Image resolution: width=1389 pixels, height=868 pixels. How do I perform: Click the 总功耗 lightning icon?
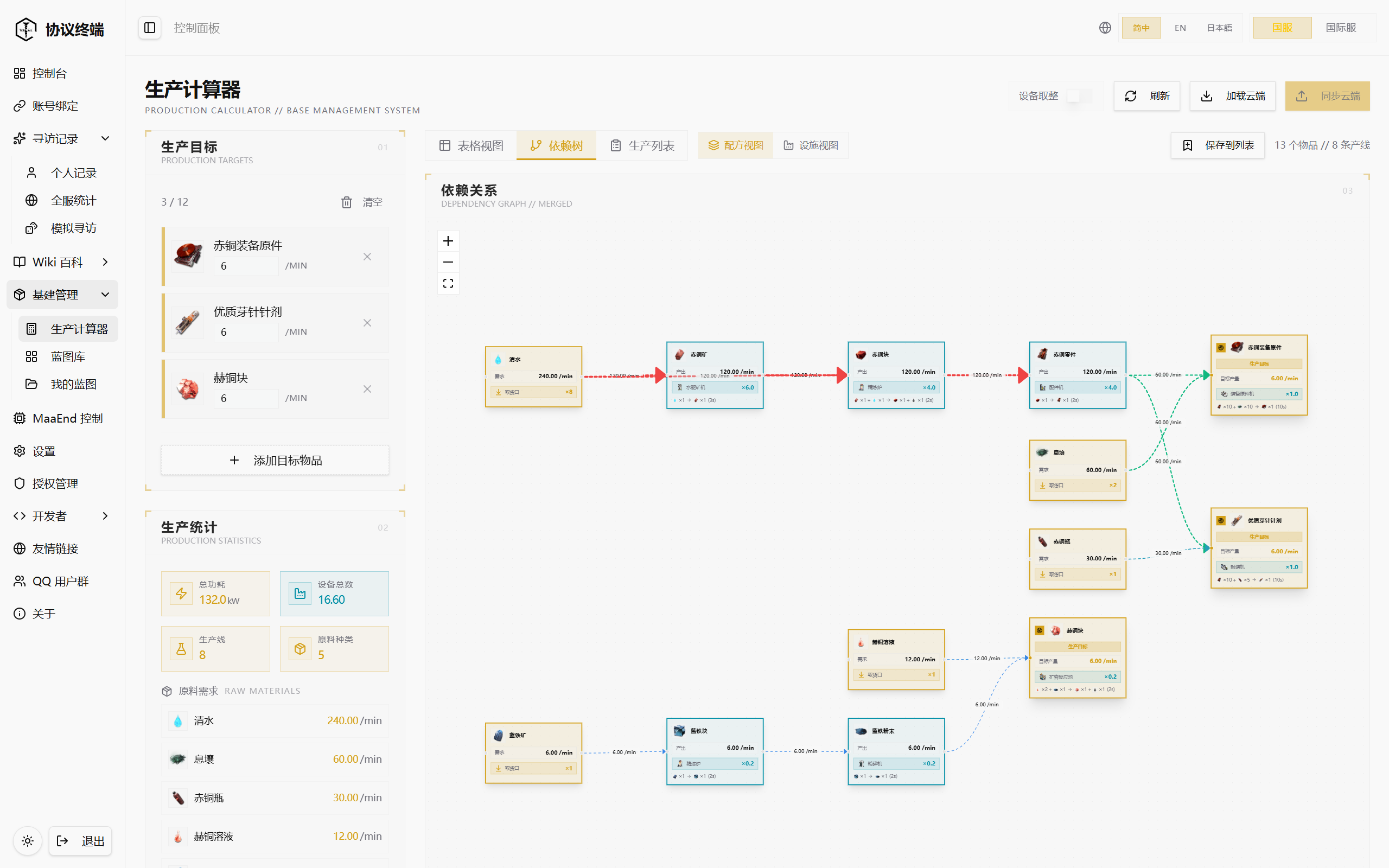pyautogui.click(x=181, y=593)
